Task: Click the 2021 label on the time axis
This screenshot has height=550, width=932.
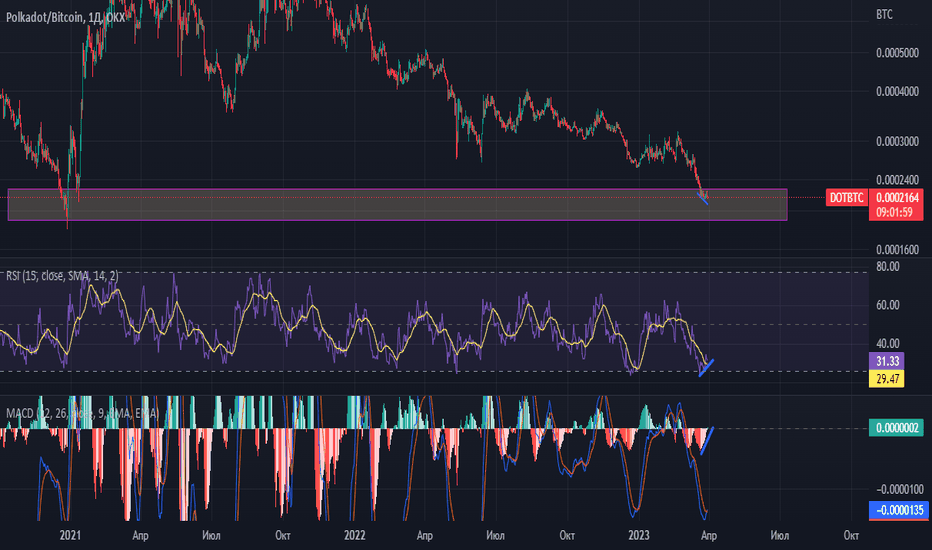Action: [70, 535]
